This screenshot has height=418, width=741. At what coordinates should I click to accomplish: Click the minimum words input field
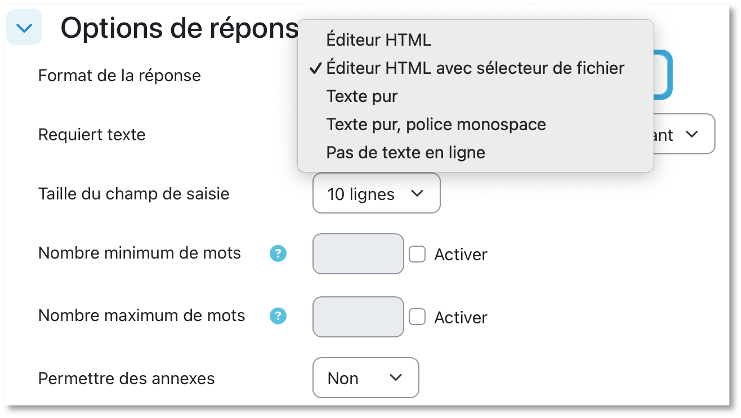pyautogui.click(x=358, y=254)
